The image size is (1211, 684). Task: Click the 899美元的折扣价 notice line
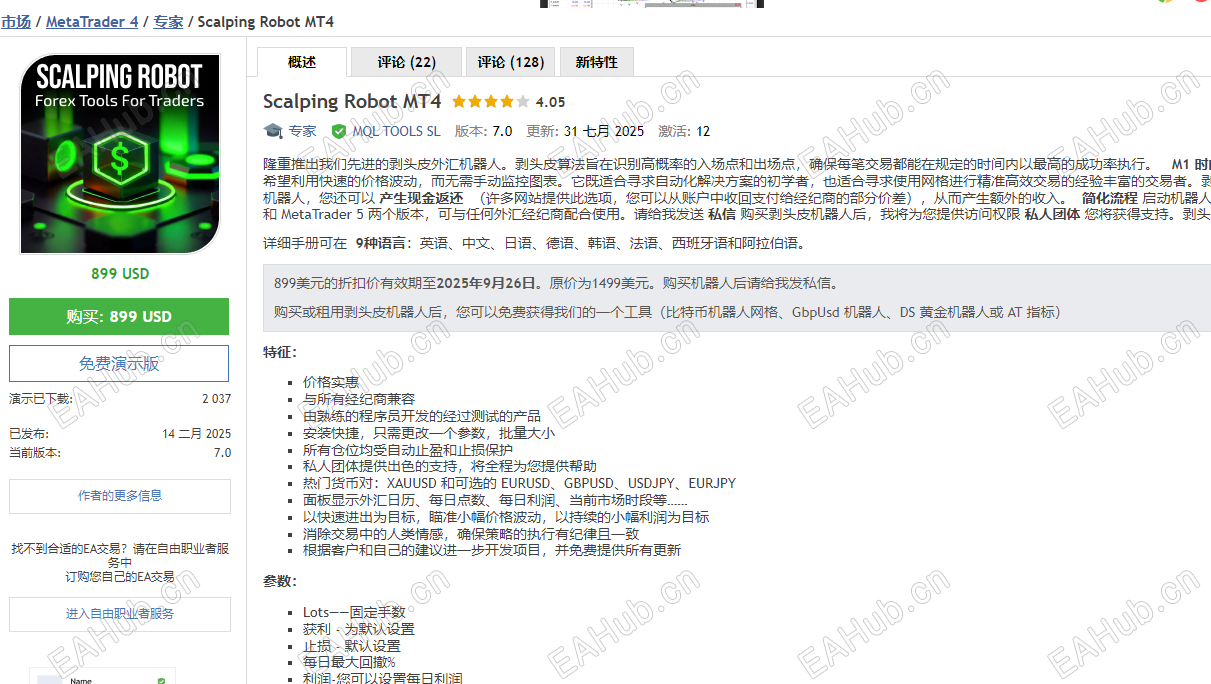556,283
